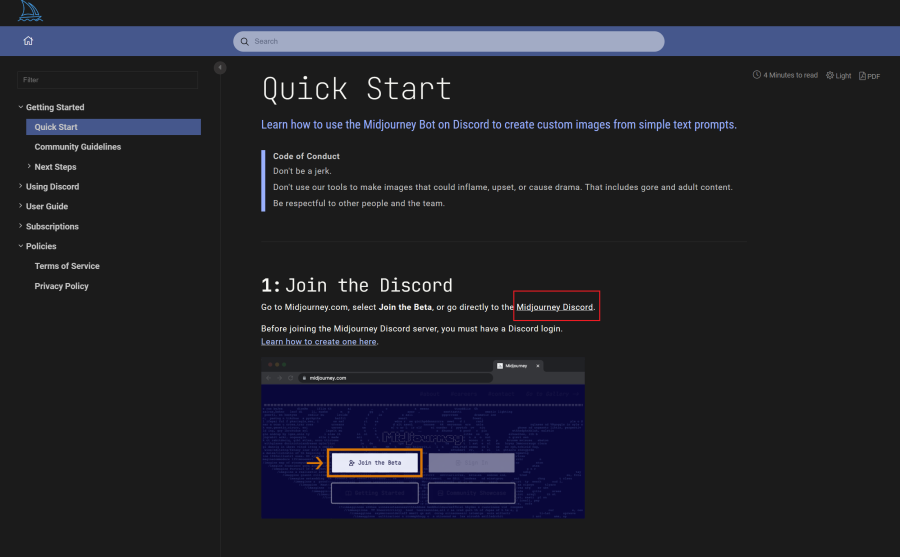Switch to Light theme
The image size is (900, 557).
(x=838, y=76)
